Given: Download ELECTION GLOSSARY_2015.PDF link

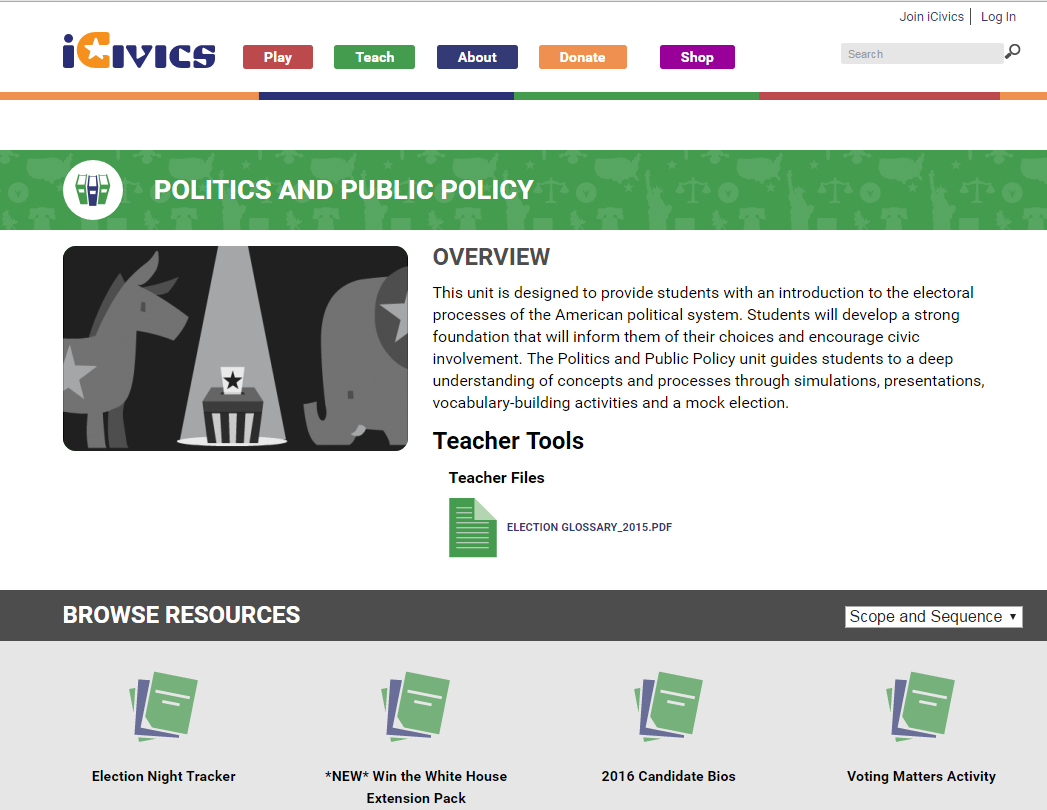Looking at the screenshot, I should (590, 527).
